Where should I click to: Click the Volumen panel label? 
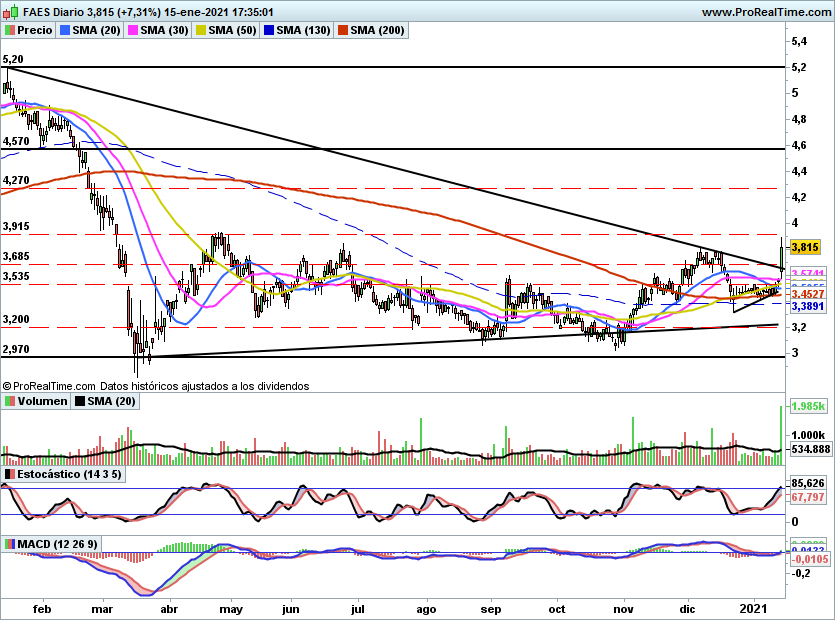tap(43, 401)
